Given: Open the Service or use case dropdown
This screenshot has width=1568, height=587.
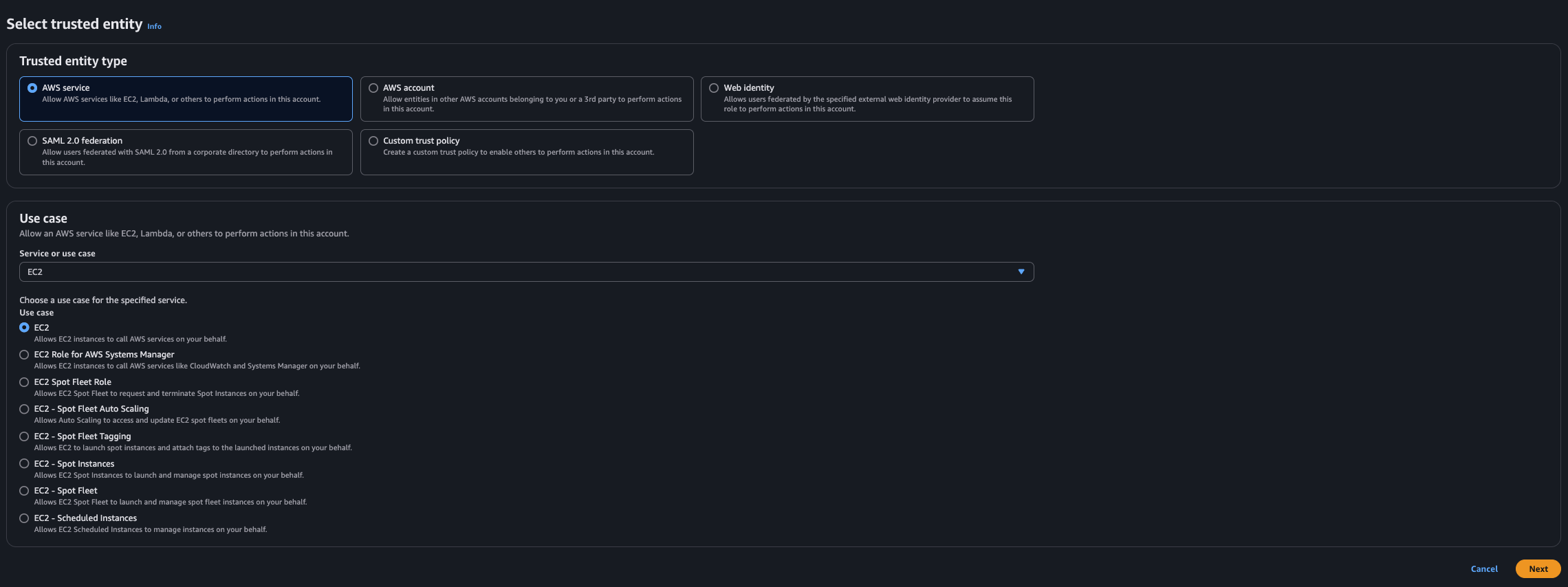Looking at the screenshot, I should [526, 272].
